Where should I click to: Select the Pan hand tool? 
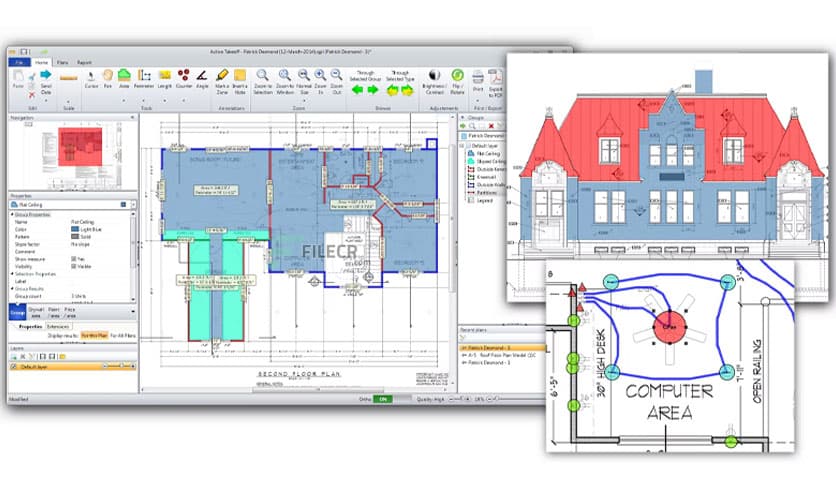(x=108, y=78)
